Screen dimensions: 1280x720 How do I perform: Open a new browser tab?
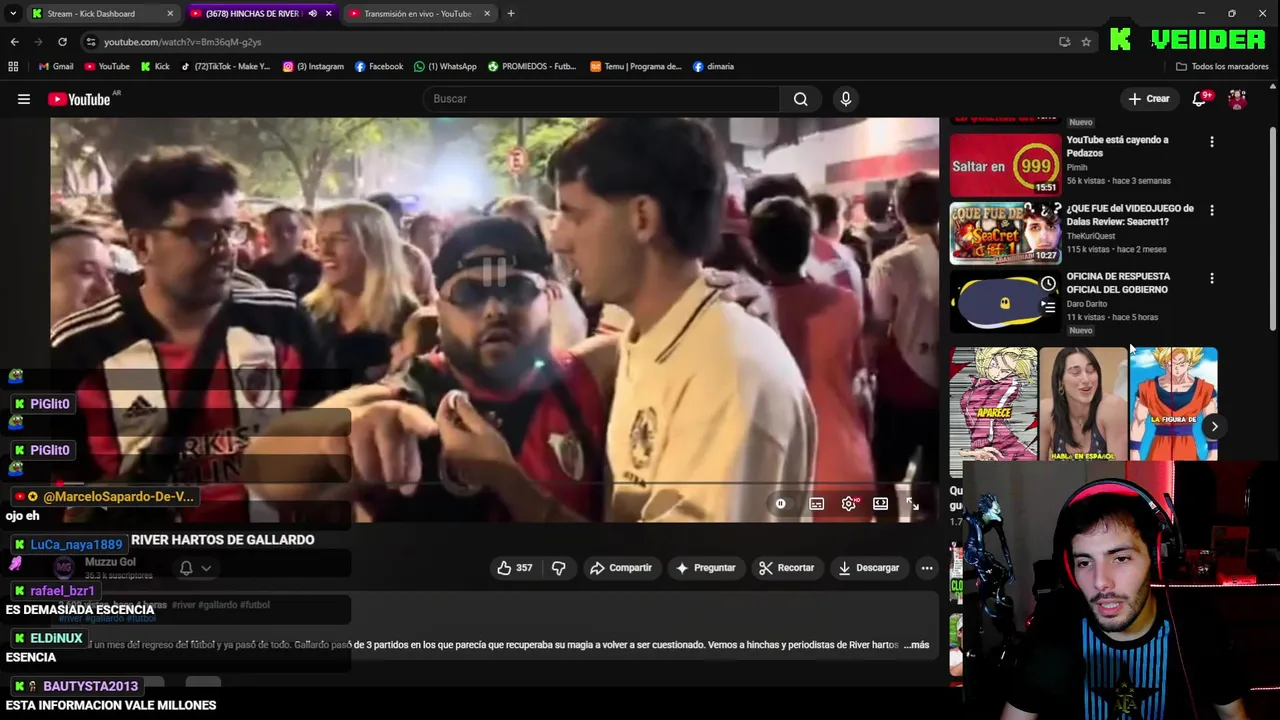coord(510,14)
